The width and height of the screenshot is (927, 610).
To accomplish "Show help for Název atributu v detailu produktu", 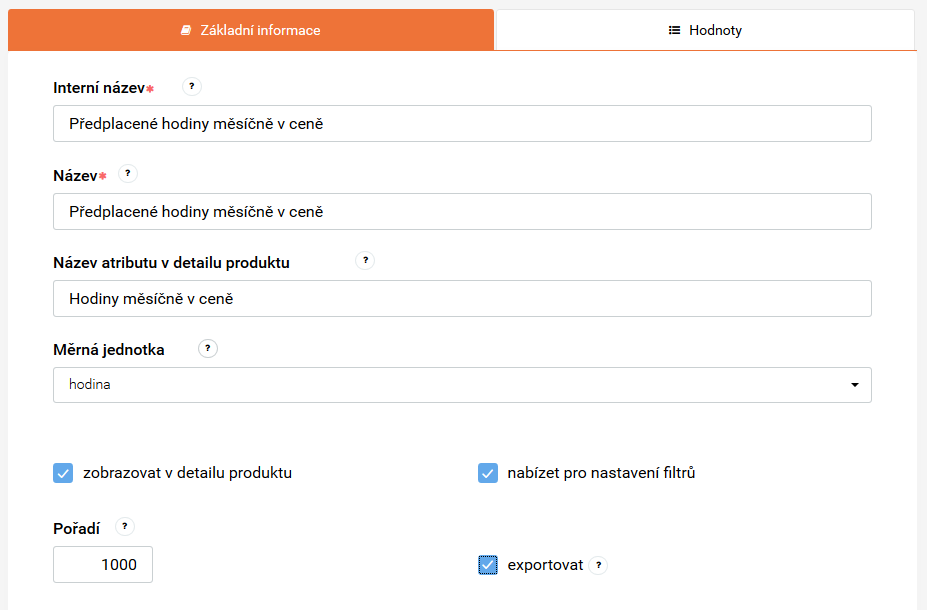I will (365, 261).
